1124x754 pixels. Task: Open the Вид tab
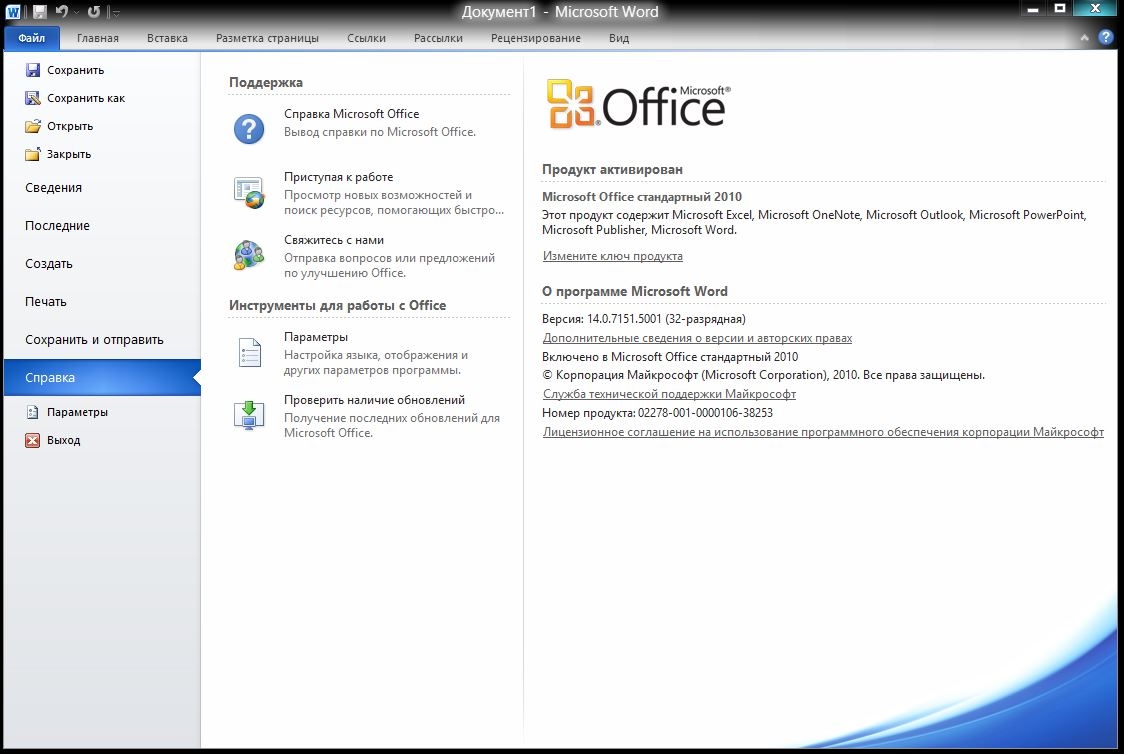(619, 38)
